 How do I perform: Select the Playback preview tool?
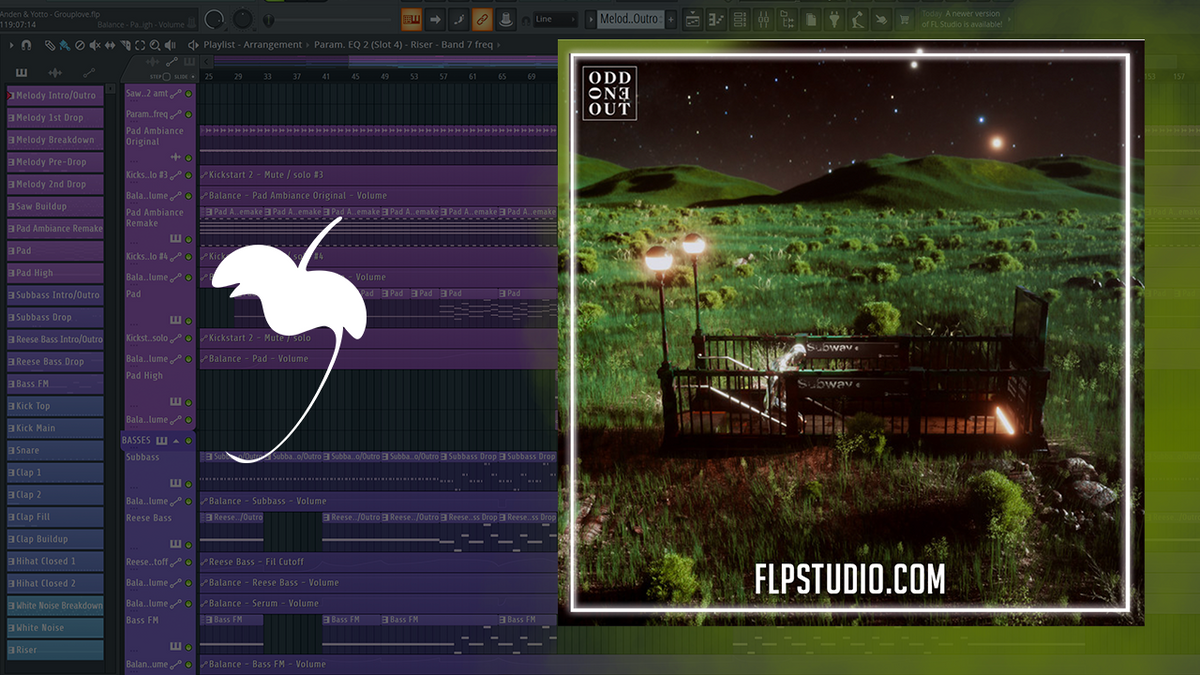tap(170, 44)
